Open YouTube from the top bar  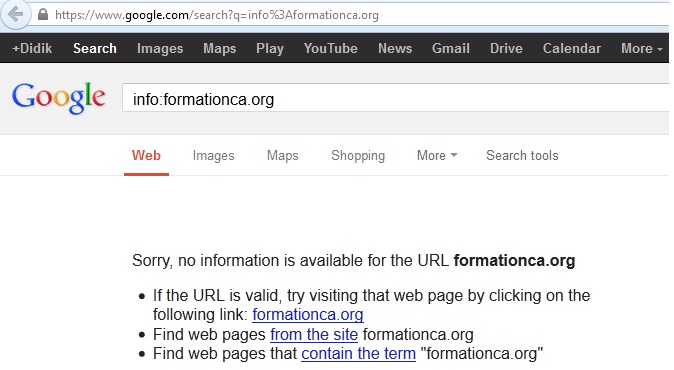(331, 48)
